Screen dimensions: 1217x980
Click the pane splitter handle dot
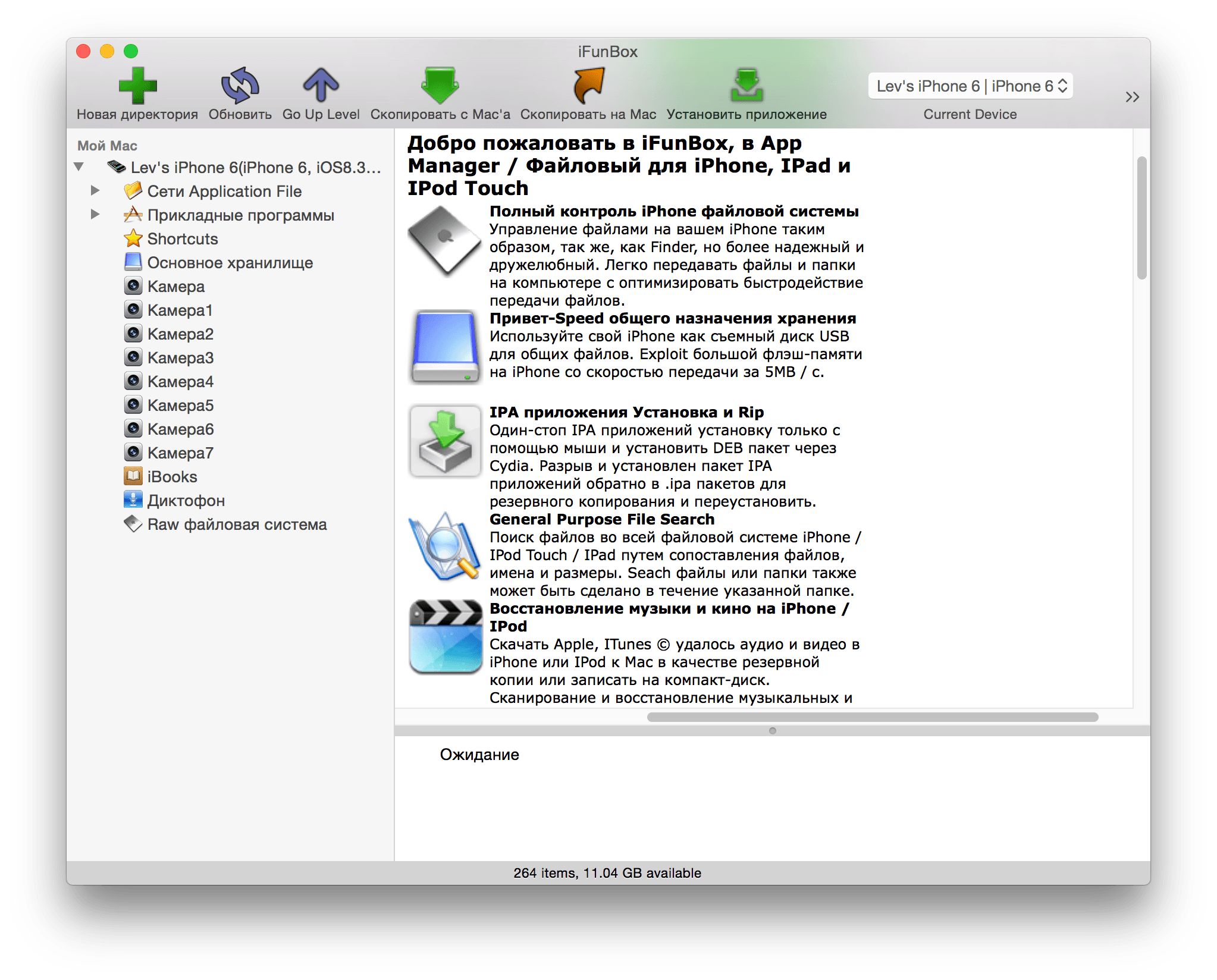tap(773, 731)
